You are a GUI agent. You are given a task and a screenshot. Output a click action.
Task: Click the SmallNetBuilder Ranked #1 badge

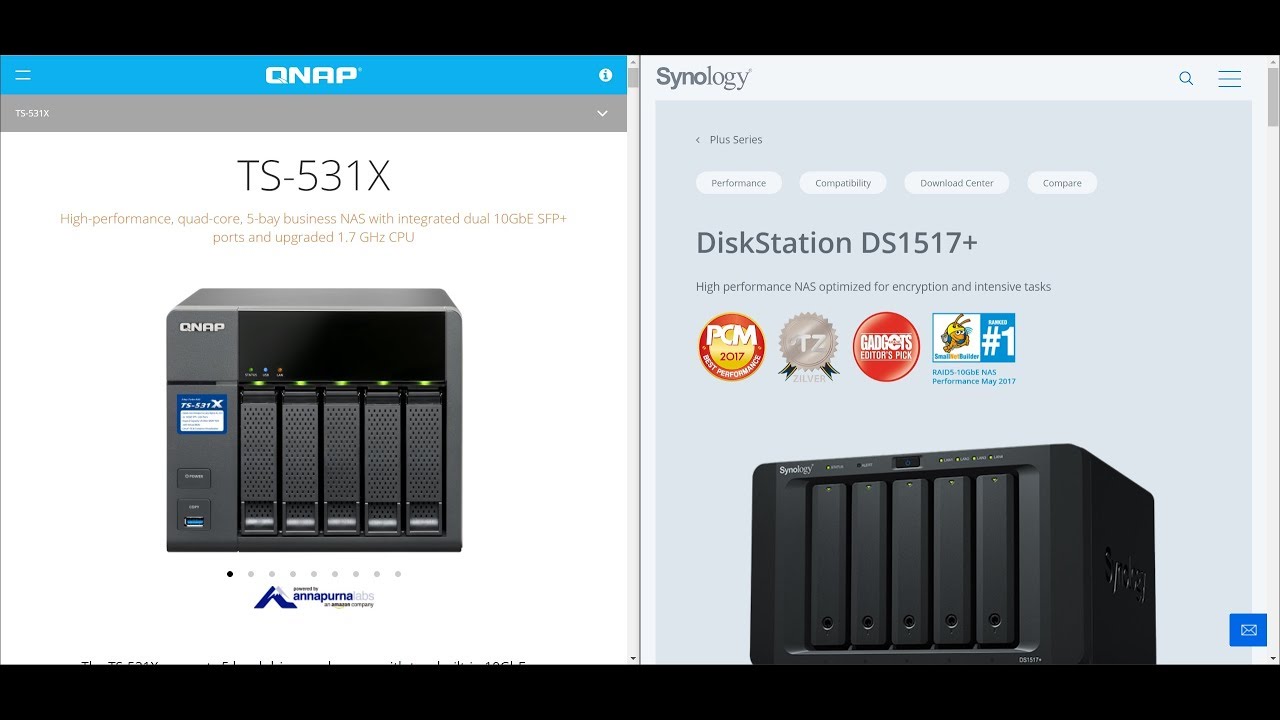974,338
